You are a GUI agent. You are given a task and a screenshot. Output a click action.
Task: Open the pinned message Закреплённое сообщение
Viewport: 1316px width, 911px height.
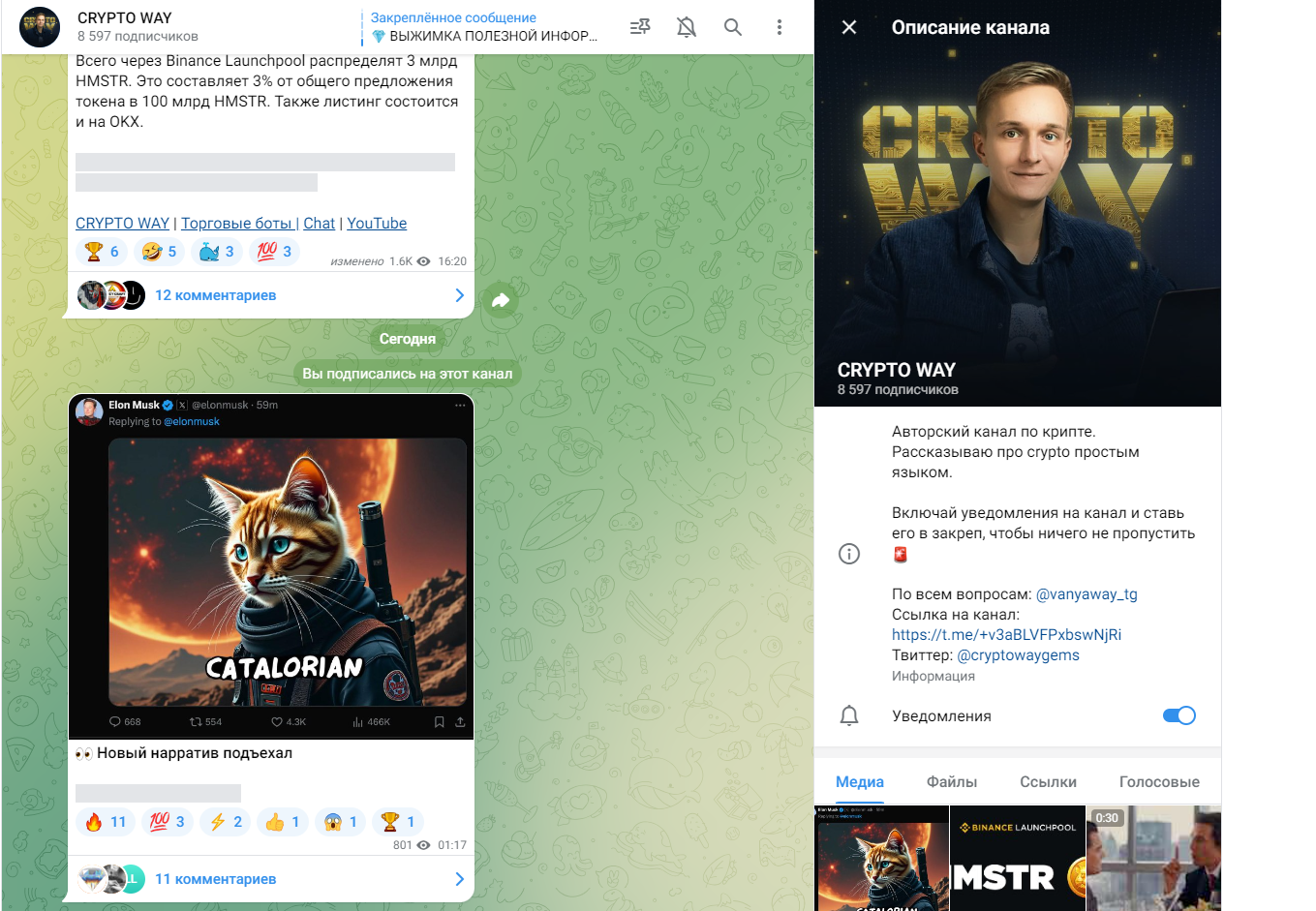(484, 27)
